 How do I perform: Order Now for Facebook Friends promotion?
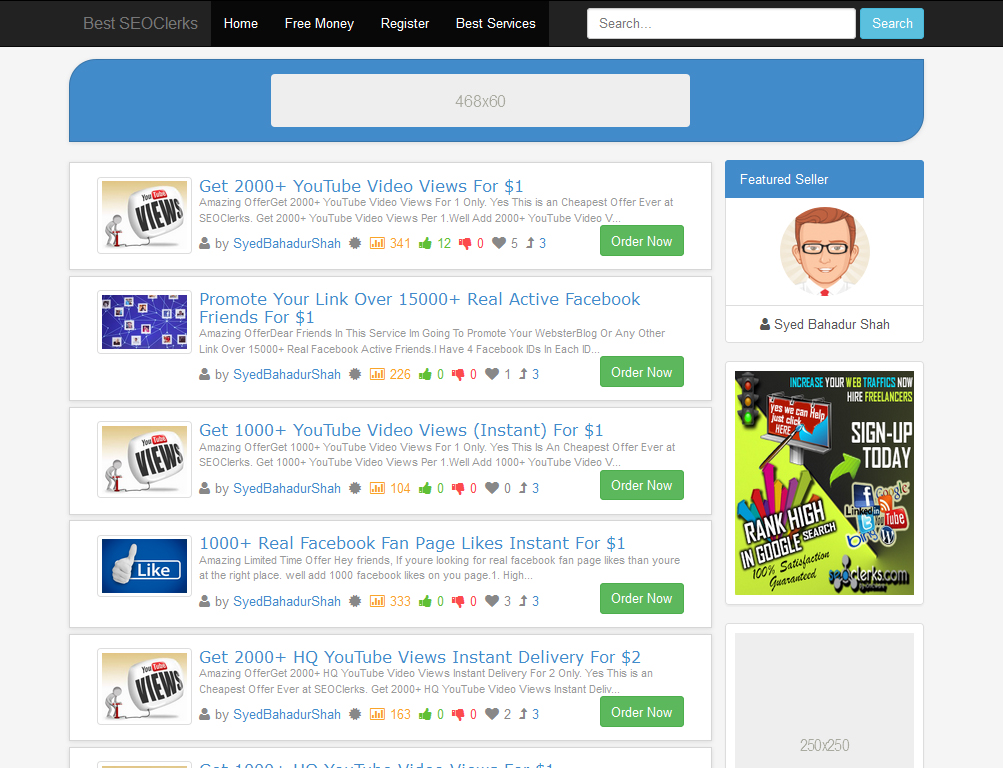(x=642, y=372)
